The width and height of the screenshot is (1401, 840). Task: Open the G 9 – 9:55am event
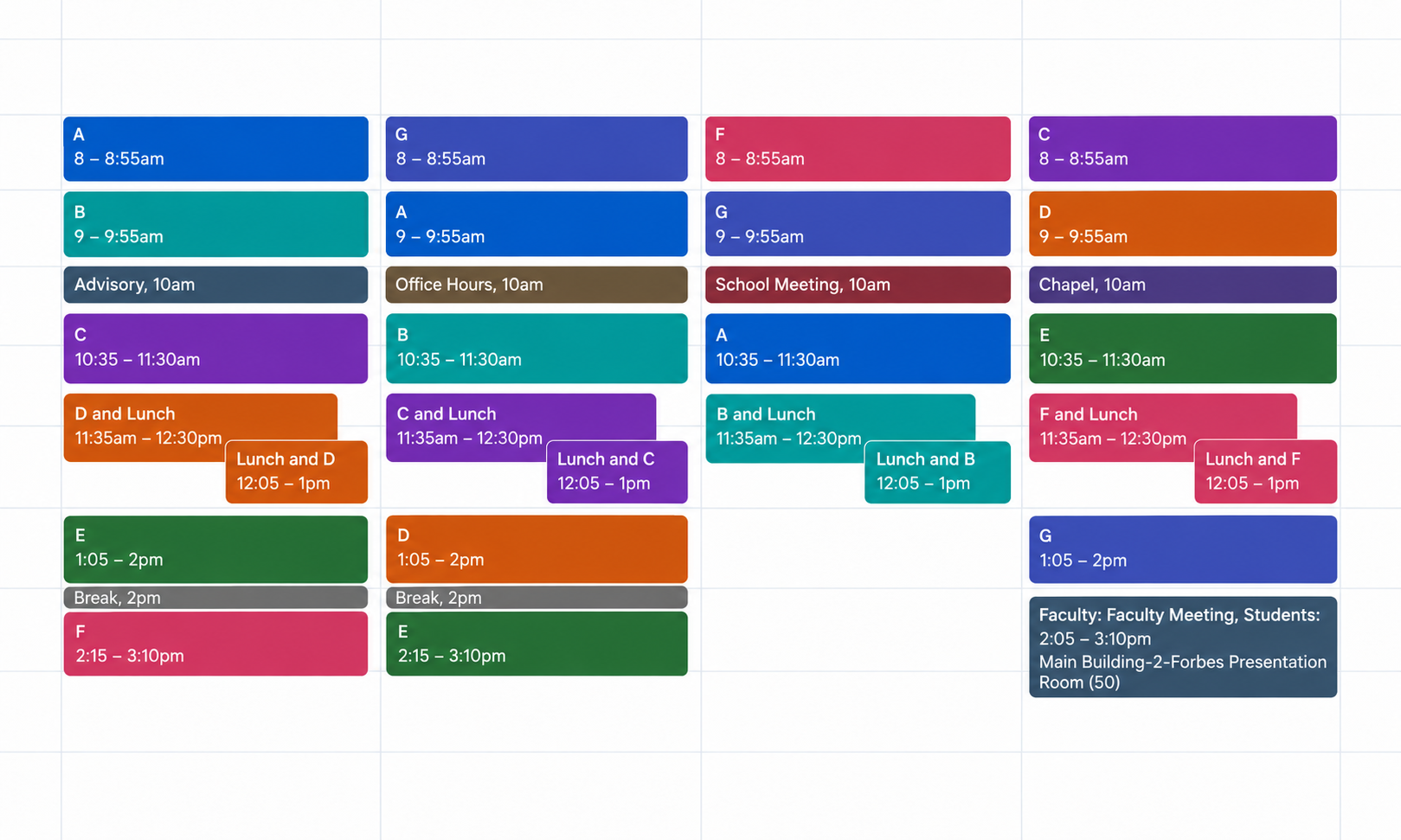coord(858,224)
